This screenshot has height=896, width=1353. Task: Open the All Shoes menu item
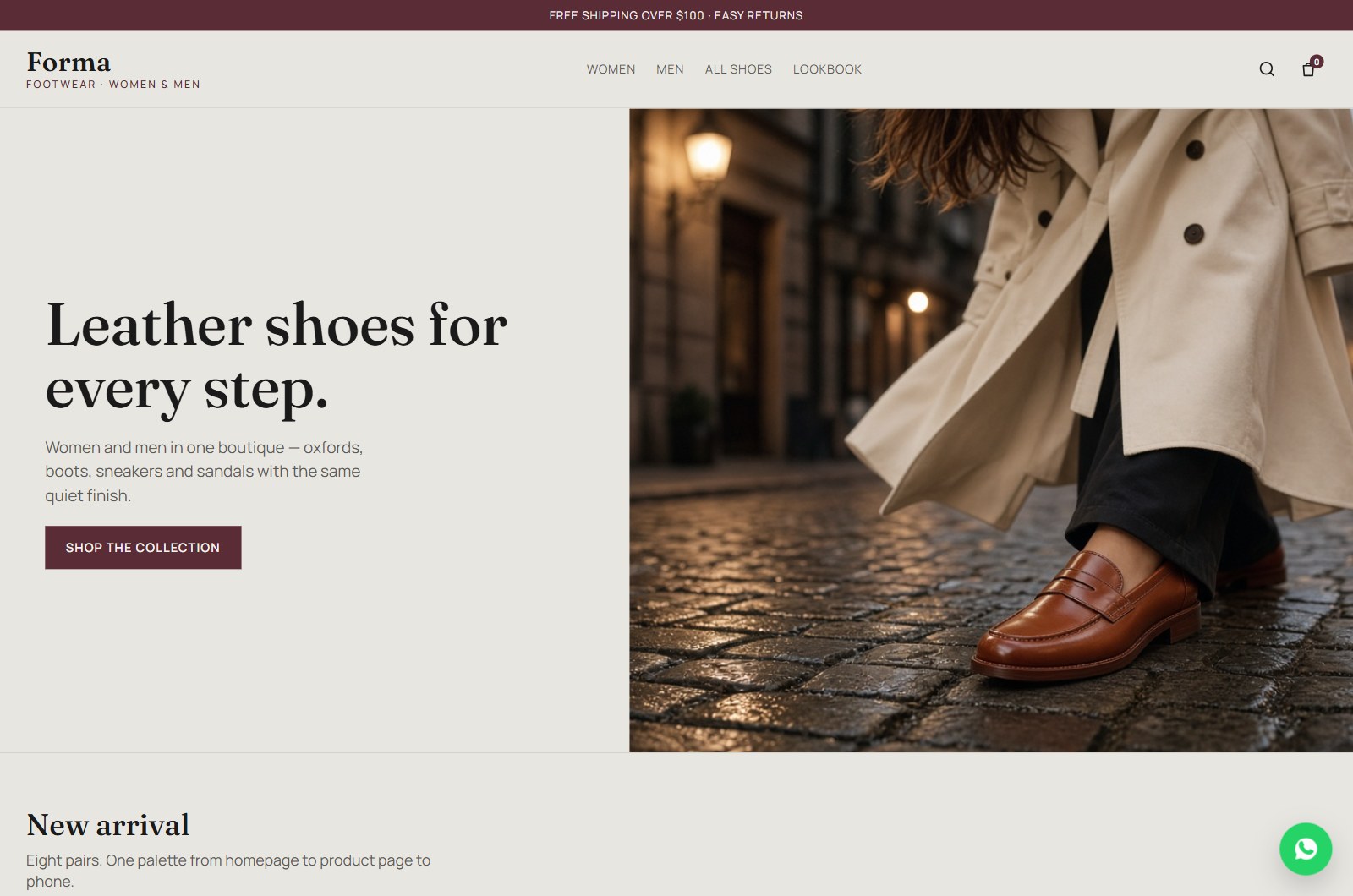tap(738, 69)
